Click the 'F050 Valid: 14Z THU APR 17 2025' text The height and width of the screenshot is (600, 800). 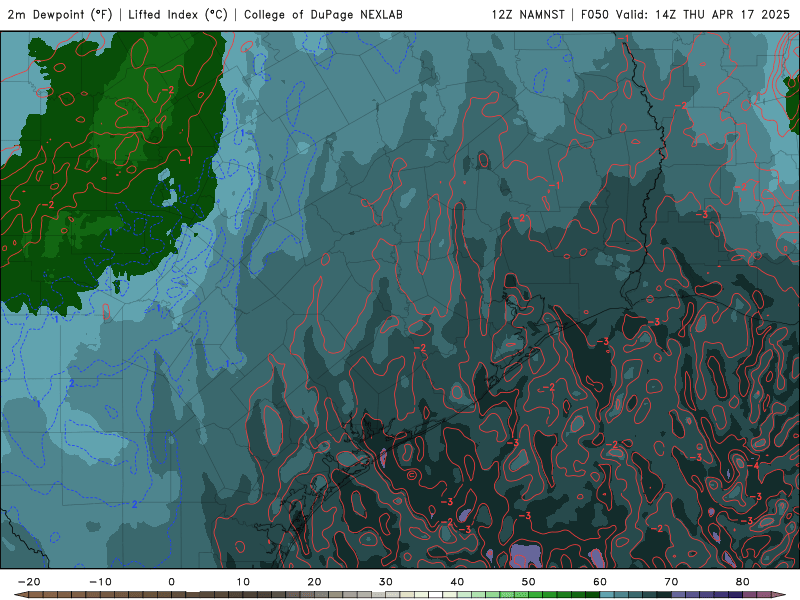[685, 14]
